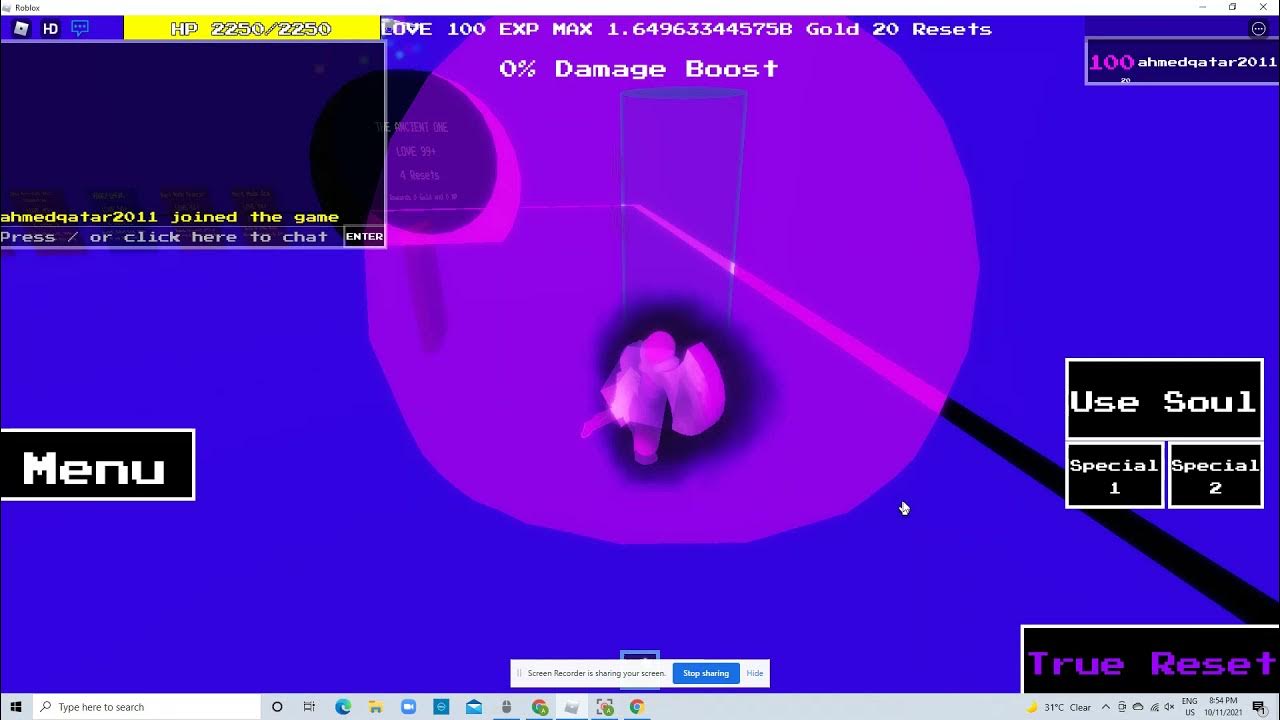Open the notification center icon
Screen dimensions: 1280x720
(1259, 707)
